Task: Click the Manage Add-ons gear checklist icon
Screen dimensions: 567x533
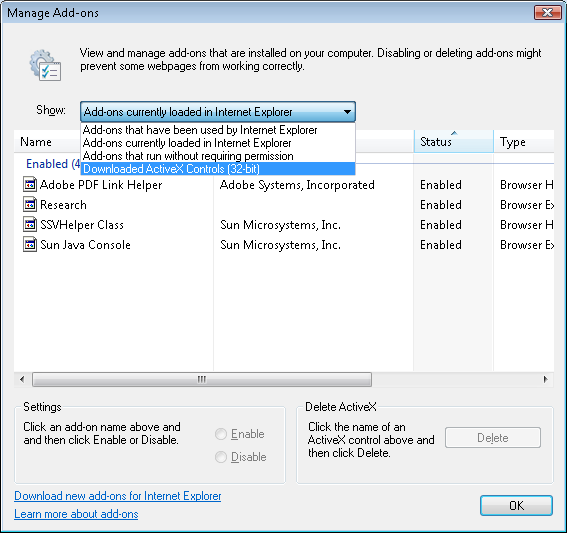Action: pos(45,65)
